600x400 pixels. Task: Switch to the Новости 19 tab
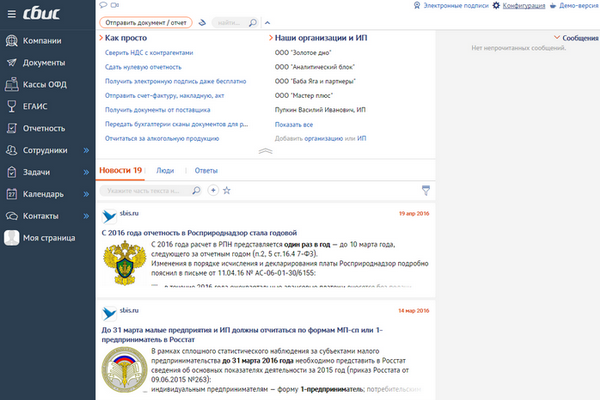121,170
